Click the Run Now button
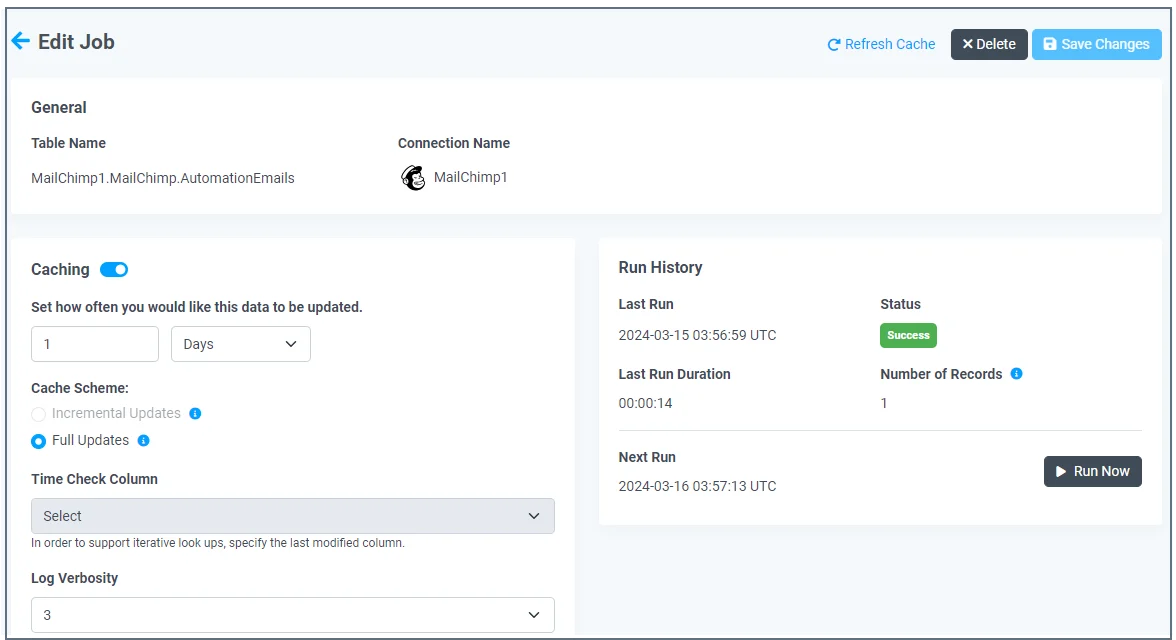Image resolution: width=1176 pixels, height=640 pixels. (x=1092, y=471)
